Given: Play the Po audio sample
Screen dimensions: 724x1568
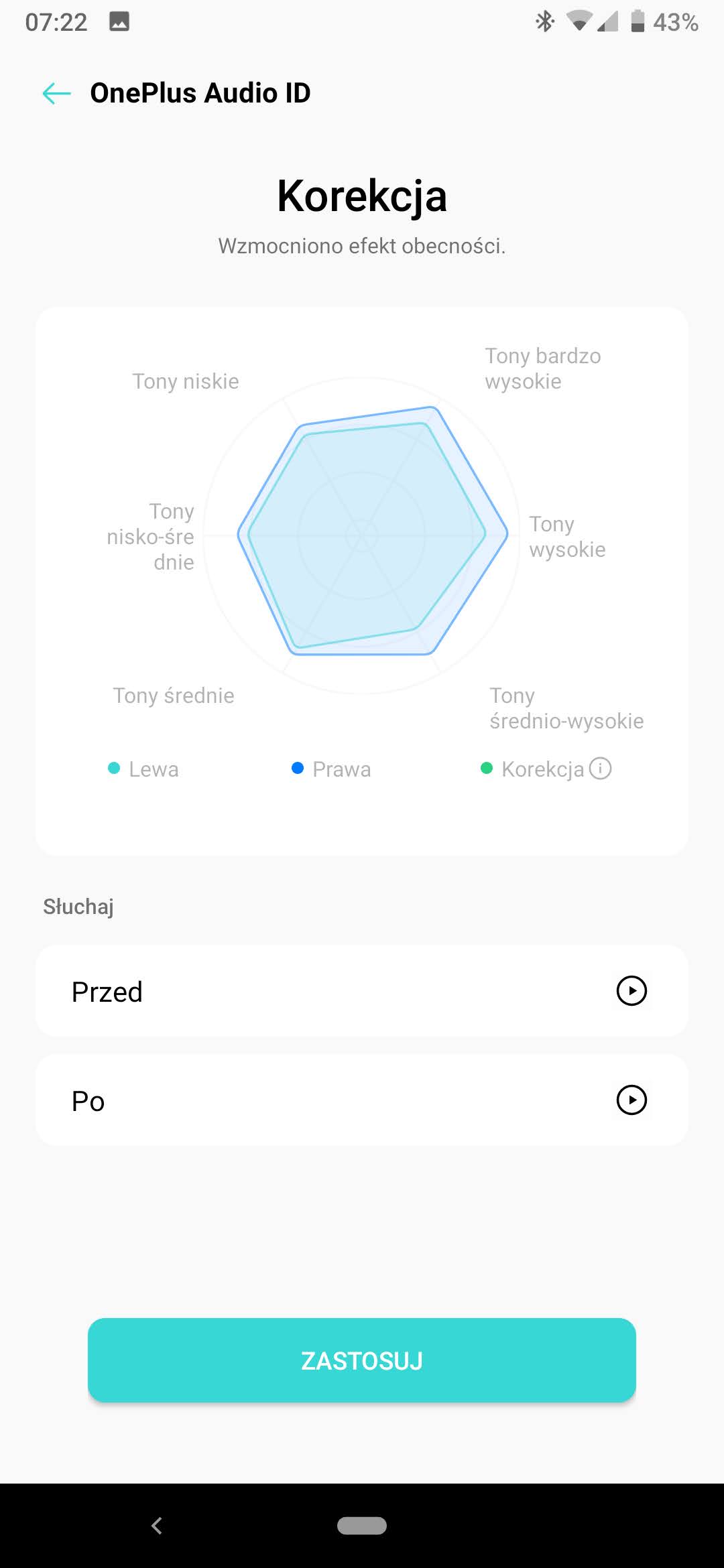Looking at the screenshot, I should (631, 1100).
